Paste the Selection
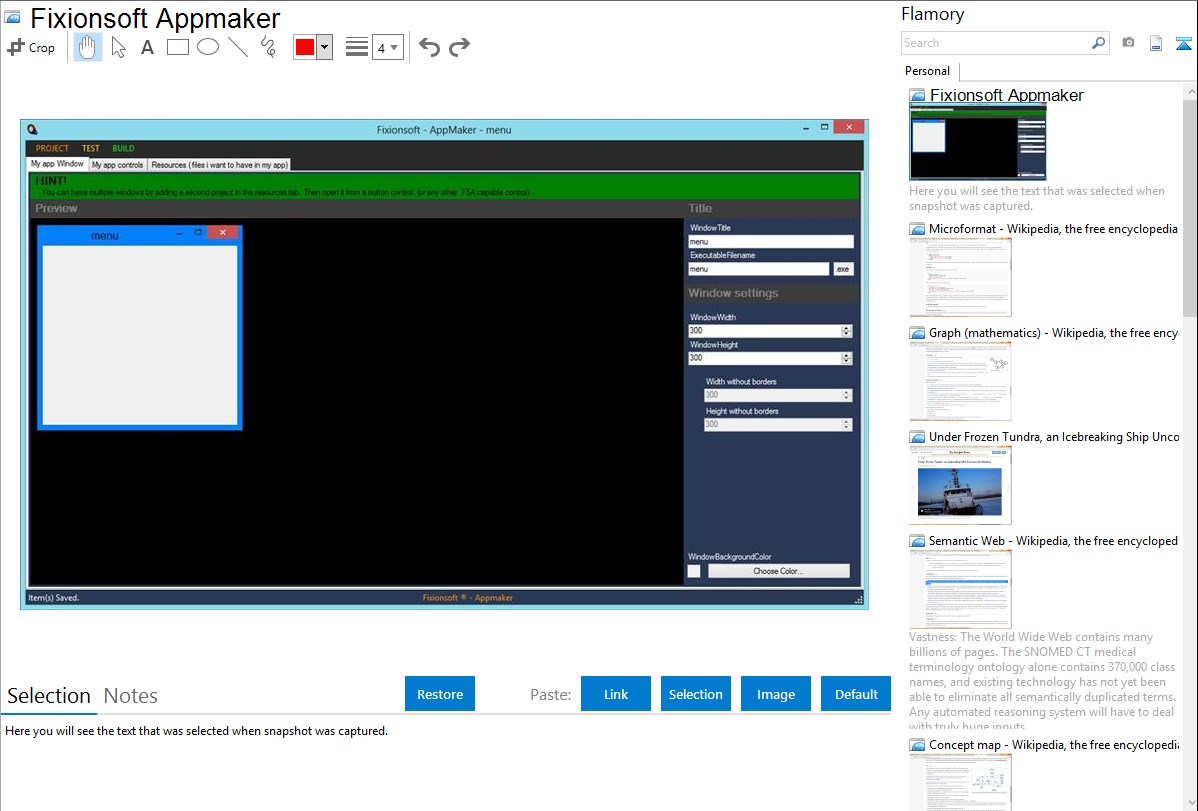This screenshot has width=1198, height=811. 695,694
